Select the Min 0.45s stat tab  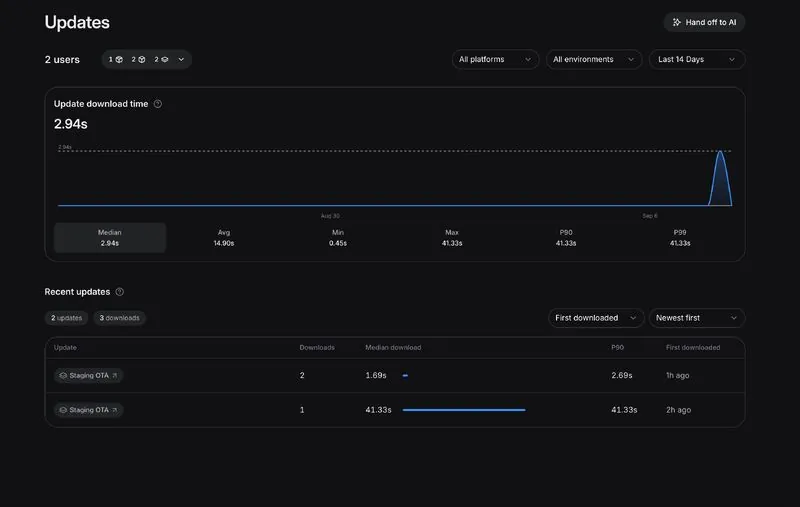(x=338, y=238)
